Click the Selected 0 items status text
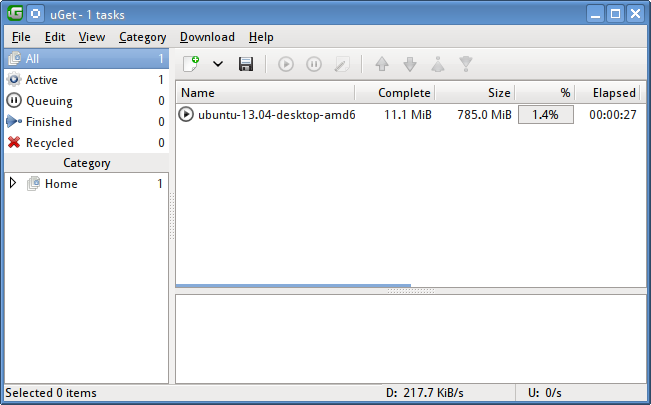This screenshot has height=405, width=651. click(x=51, y=393)
